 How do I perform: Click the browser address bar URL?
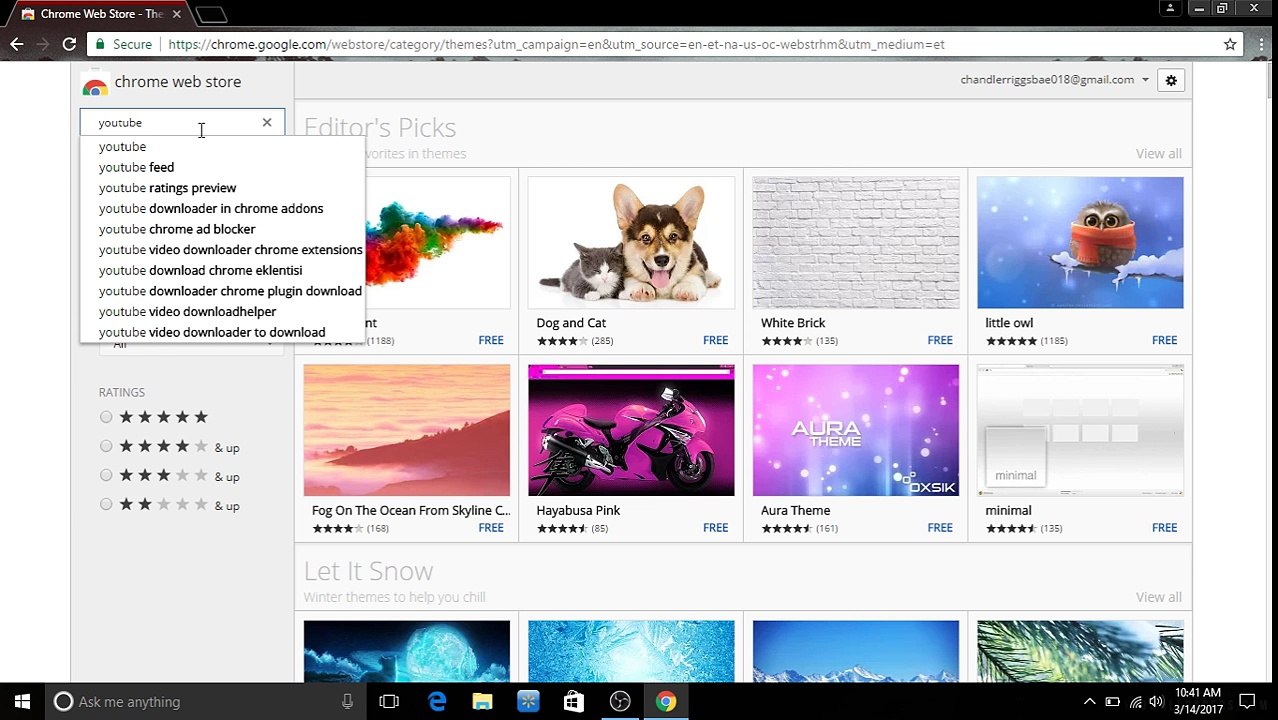point(556,44)
